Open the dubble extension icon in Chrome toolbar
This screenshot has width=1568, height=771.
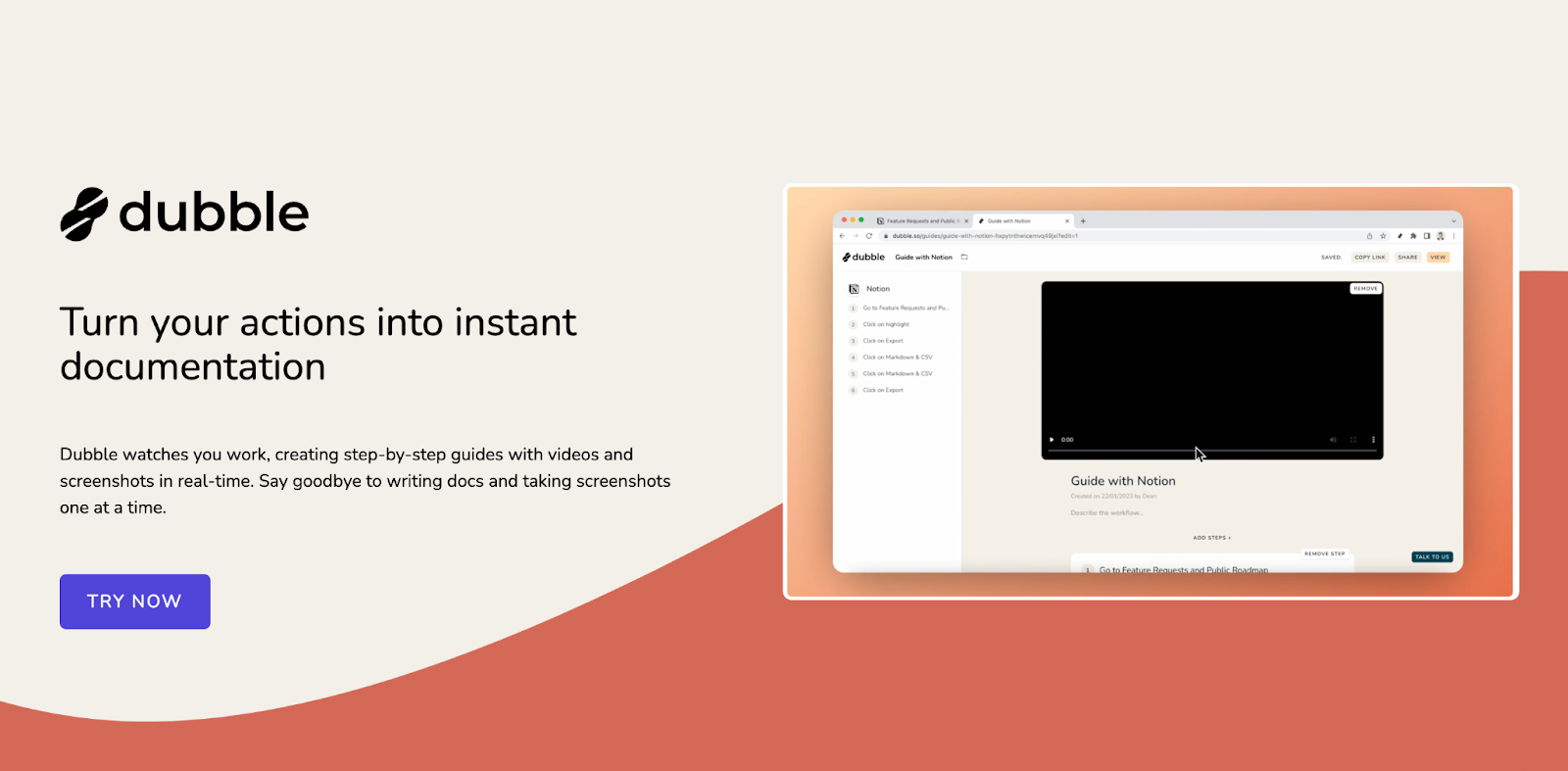click(1399, 236)
